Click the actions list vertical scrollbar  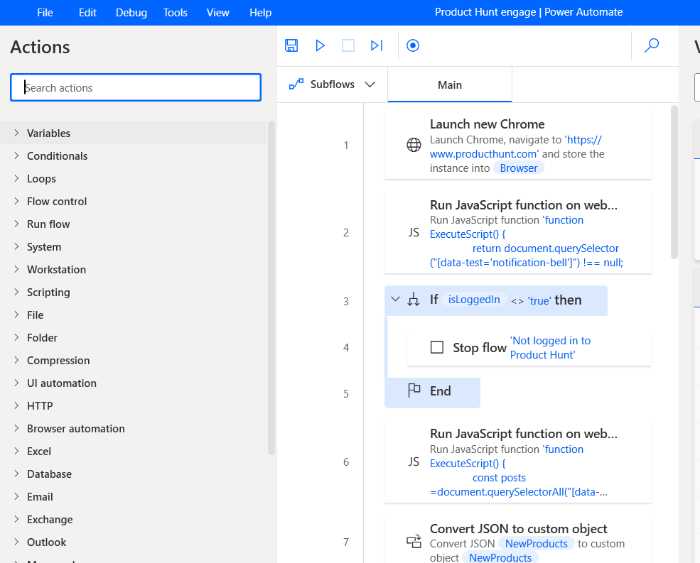271,288
